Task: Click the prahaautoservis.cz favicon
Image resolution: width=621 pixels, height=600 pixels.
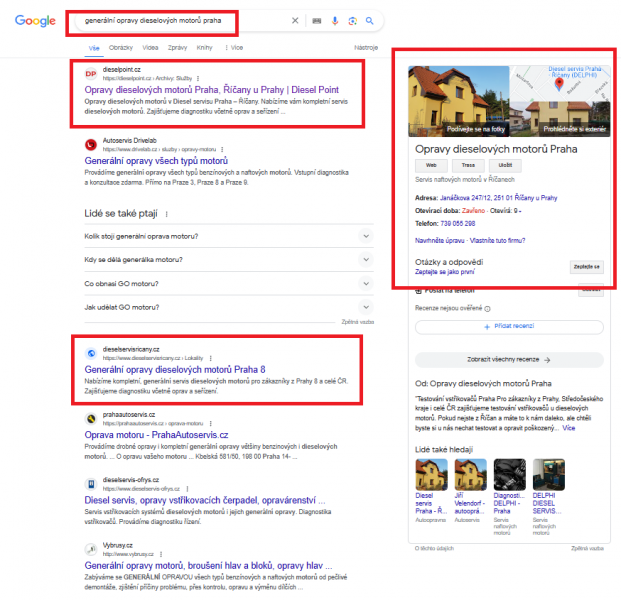Action: [91, 419]
